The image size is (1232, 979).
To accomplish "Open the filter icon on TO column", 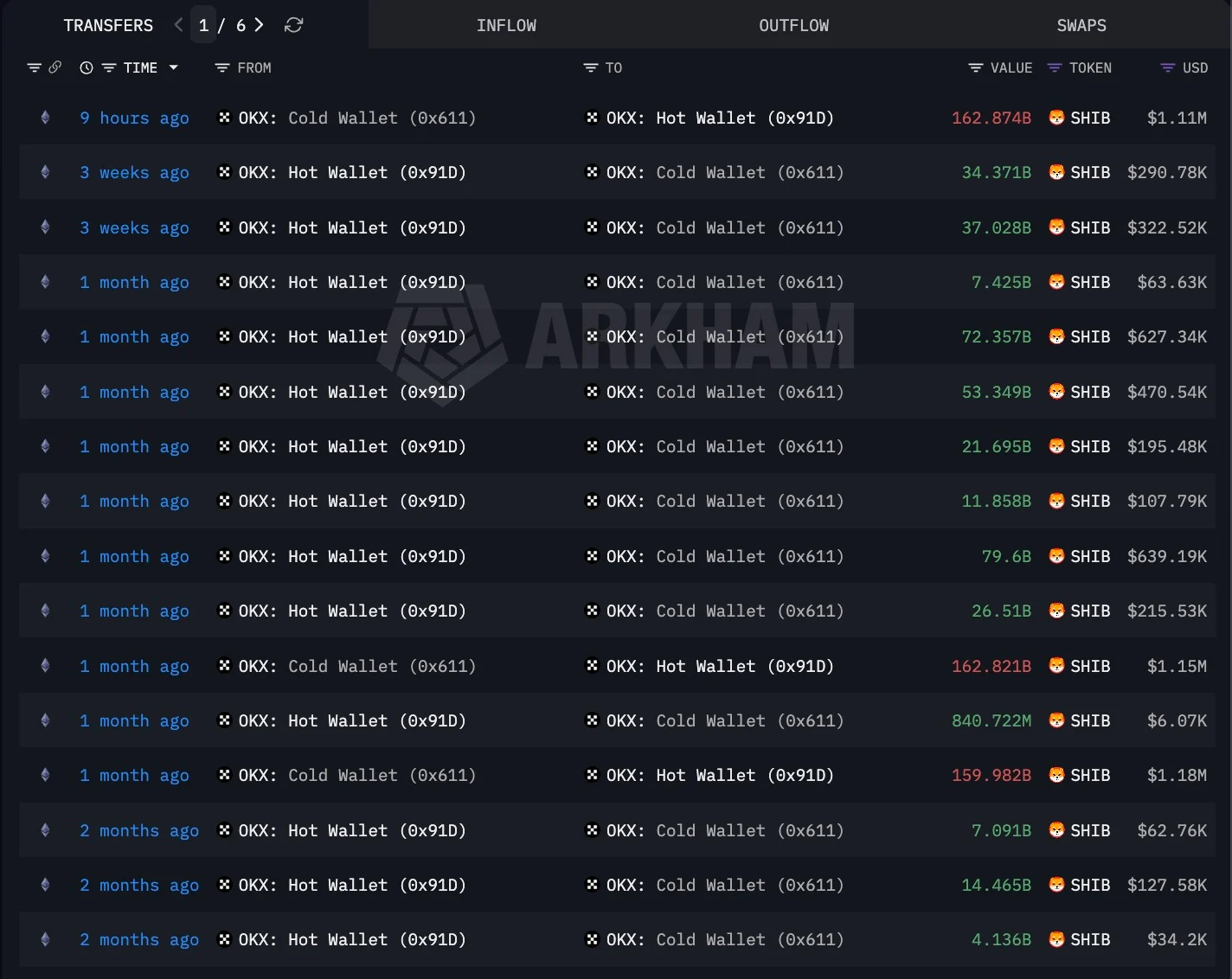I will (x=591, y=67).
